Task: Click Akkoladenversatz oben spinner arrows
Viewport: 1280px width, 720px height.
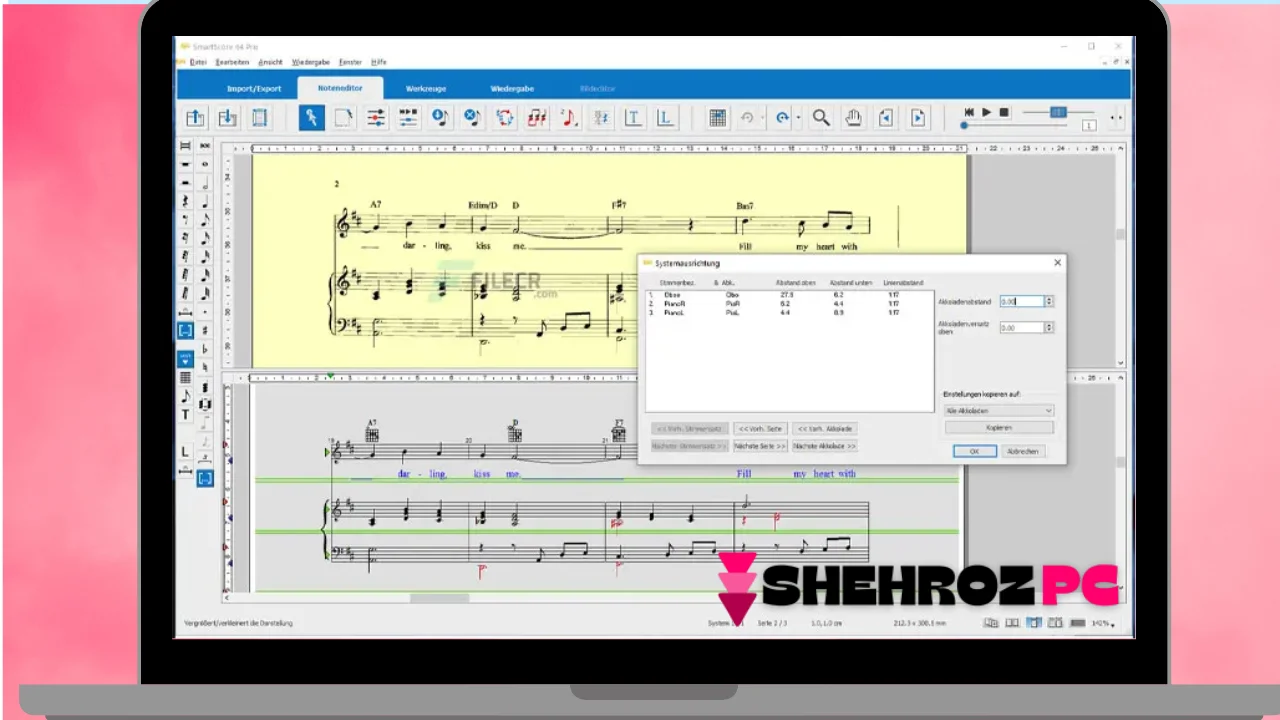Action: coord(1049,327)
